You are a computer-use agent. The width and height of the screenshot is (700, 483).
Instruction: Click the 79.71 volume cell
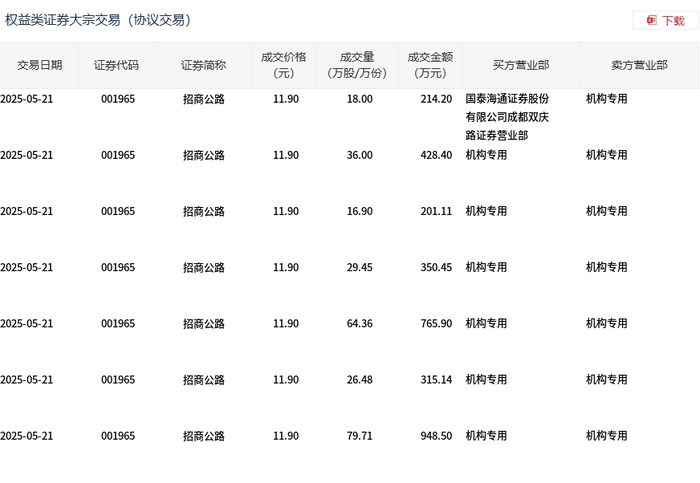[x=359, y=436]
